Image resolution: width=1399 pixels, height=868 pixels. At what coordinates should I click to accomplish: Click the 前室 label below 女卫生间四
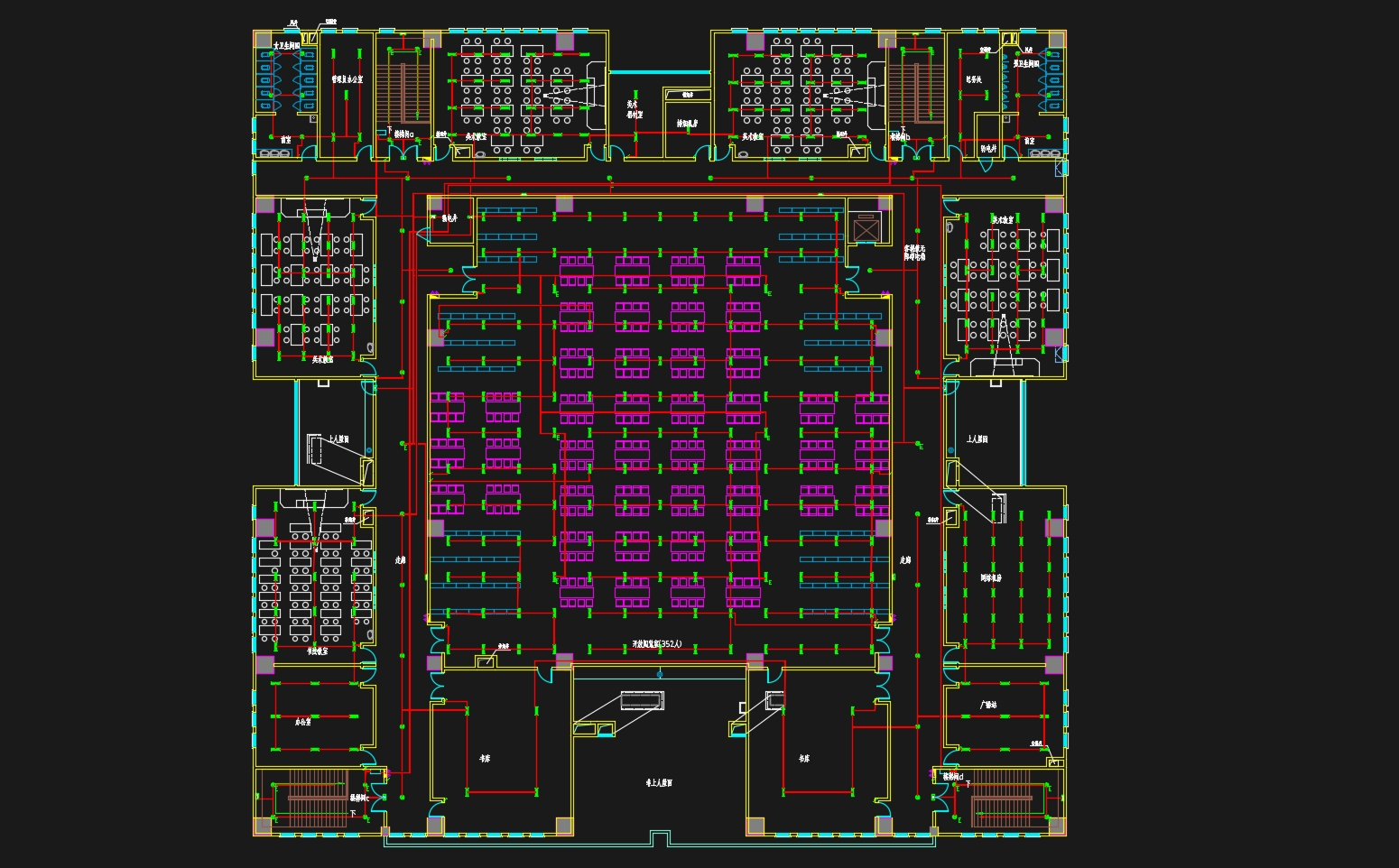click(x=285, y=141)
